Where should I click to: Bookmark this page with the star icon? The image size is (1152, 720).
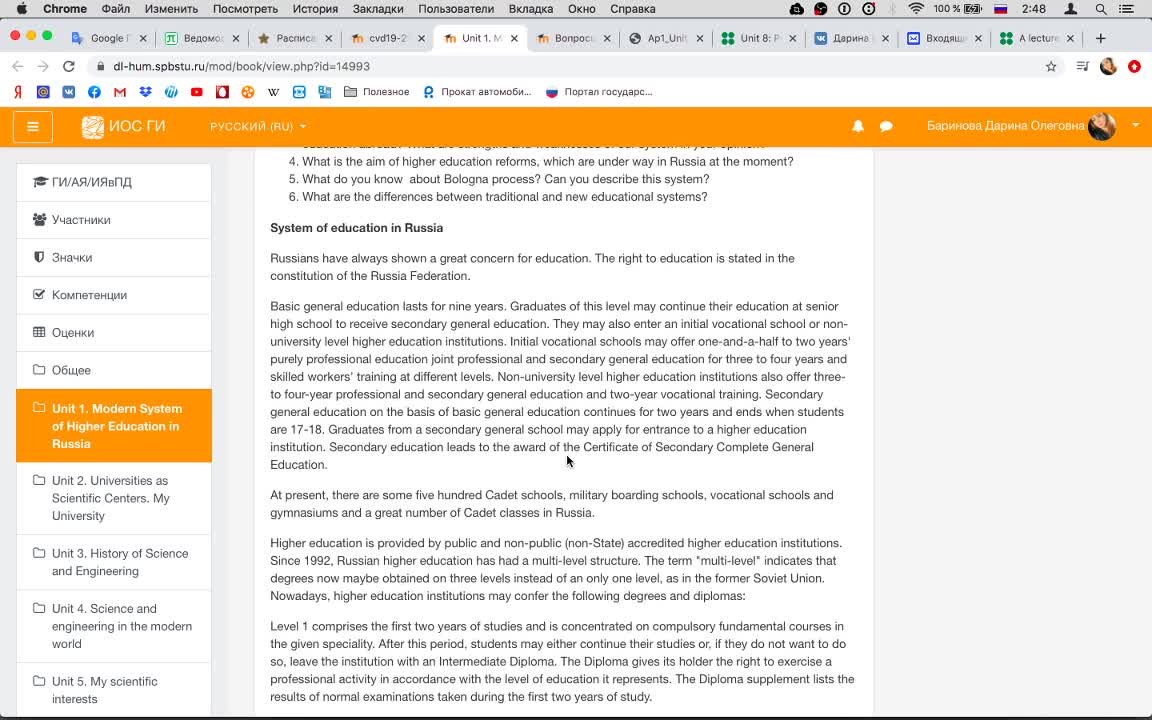1051,66
